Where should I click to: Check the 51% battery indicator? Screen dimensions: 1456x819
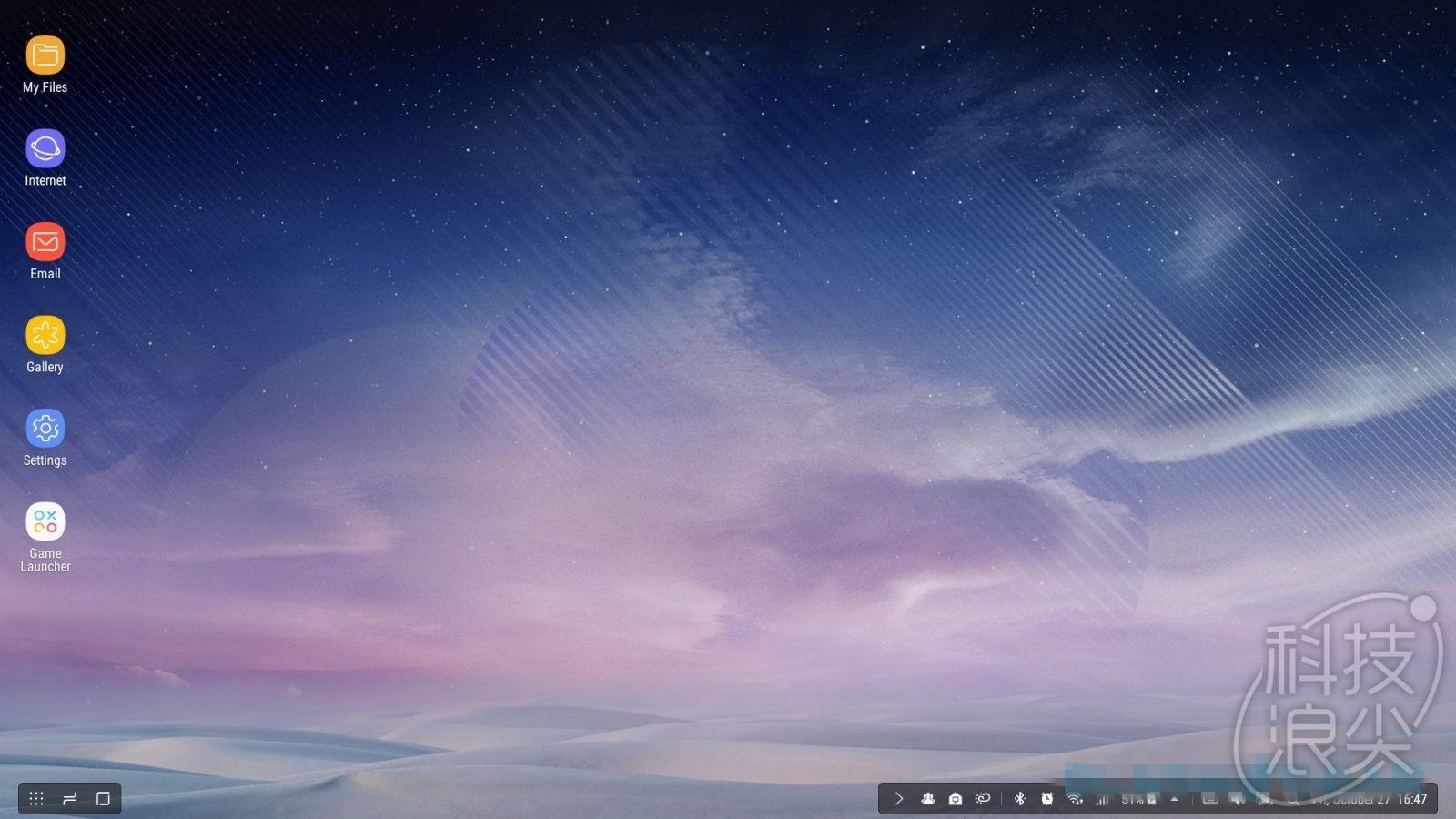(1134, 798)
